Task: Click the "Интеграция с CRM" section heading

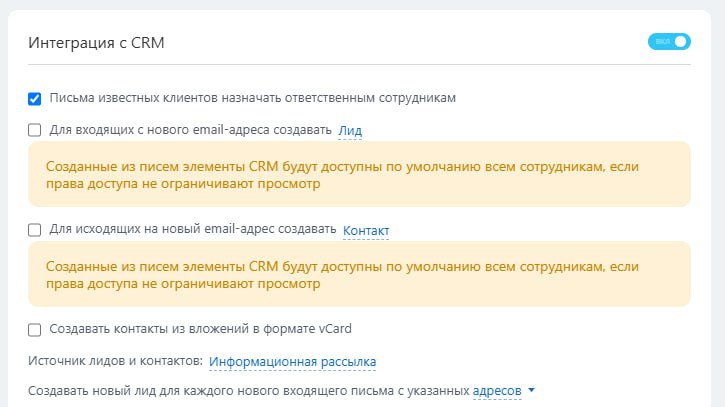Action: click(x=97, y=43)
